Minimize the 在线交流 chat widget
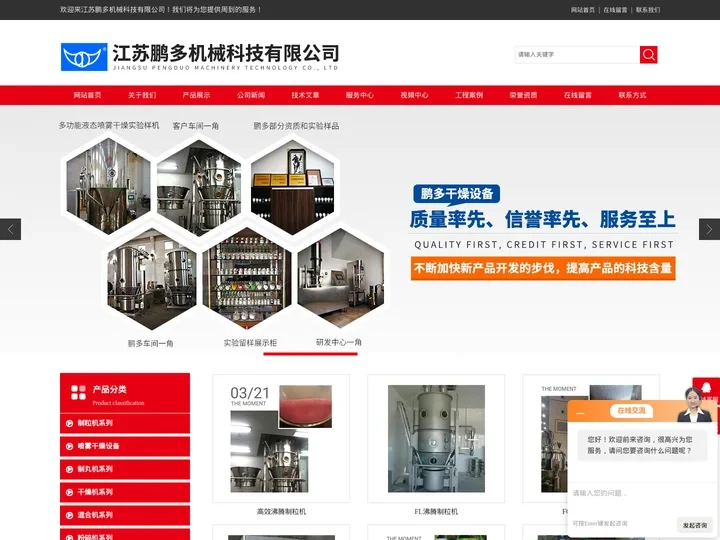 coord(580,413)
